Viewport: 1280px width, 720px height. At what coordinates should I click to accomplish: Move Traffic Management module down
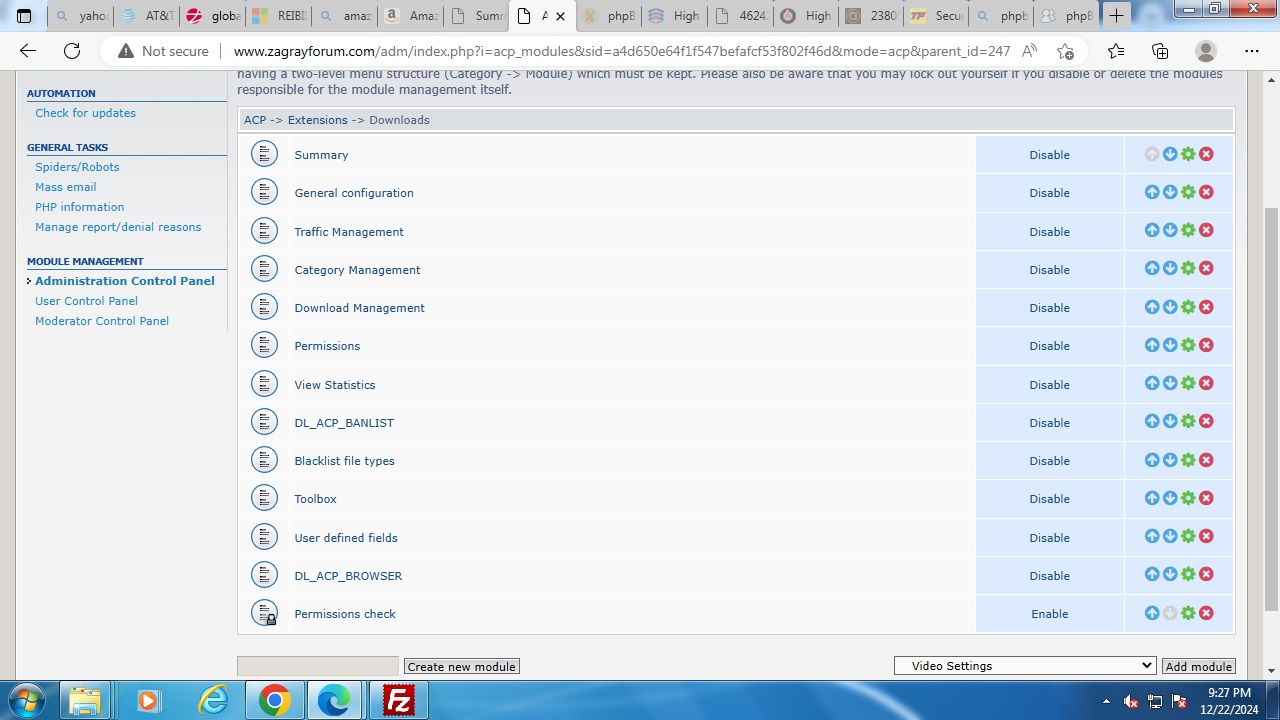click(1170, 231)
